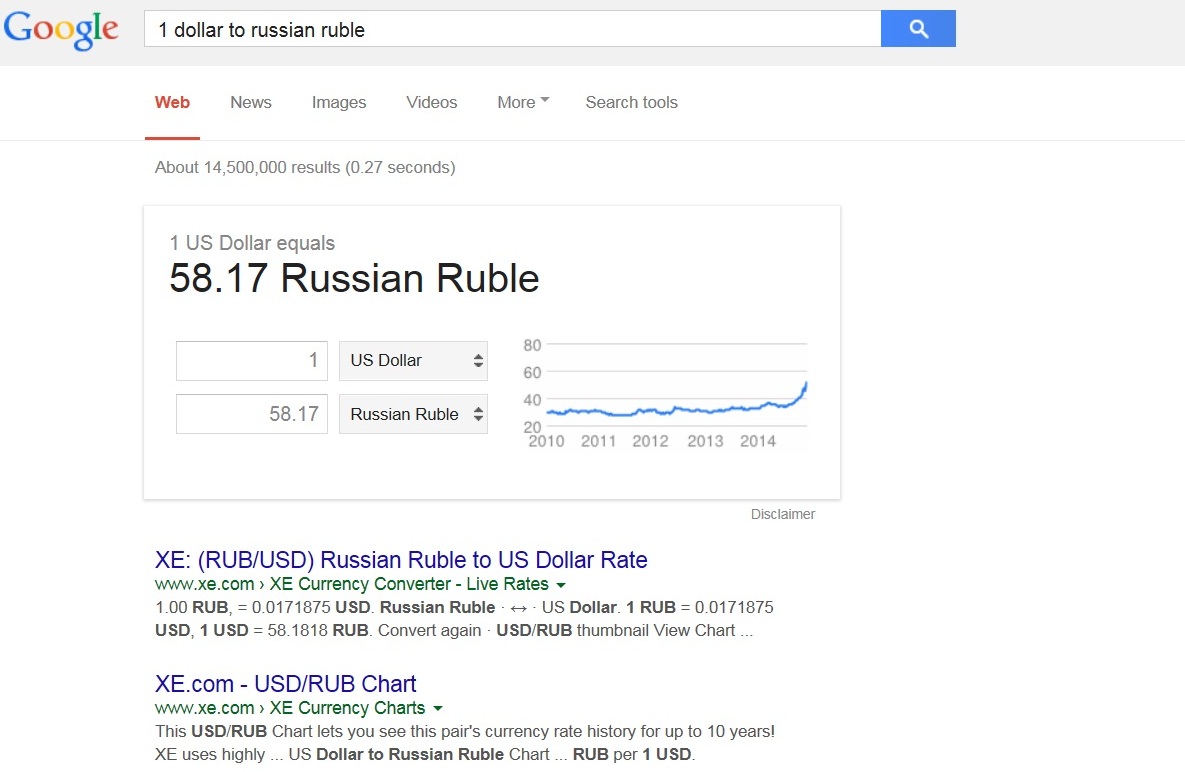This screenshot has height=772, width=1185.
Task: Click the Google logo
Action: click(x=61, y=30)
